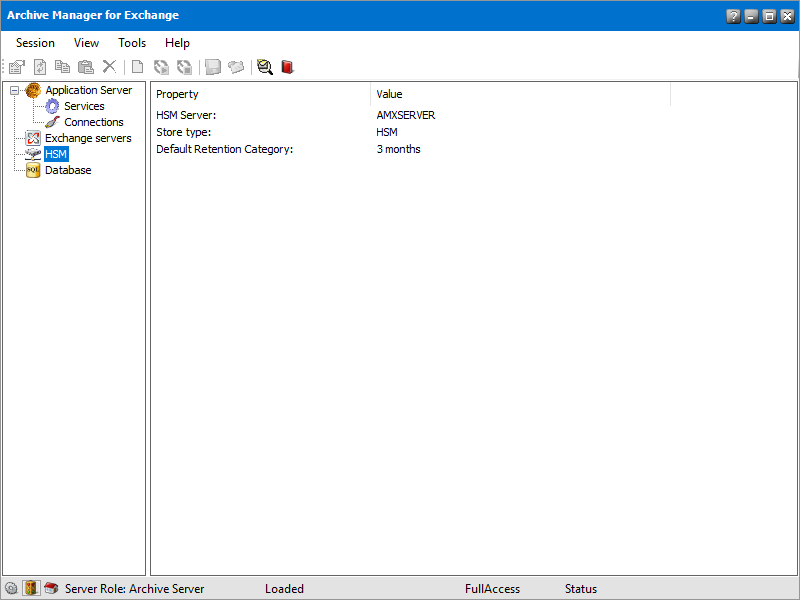The image size is (800, 600).
Task: Click the Stop service toolbar icon
Action: coord(184,67)
